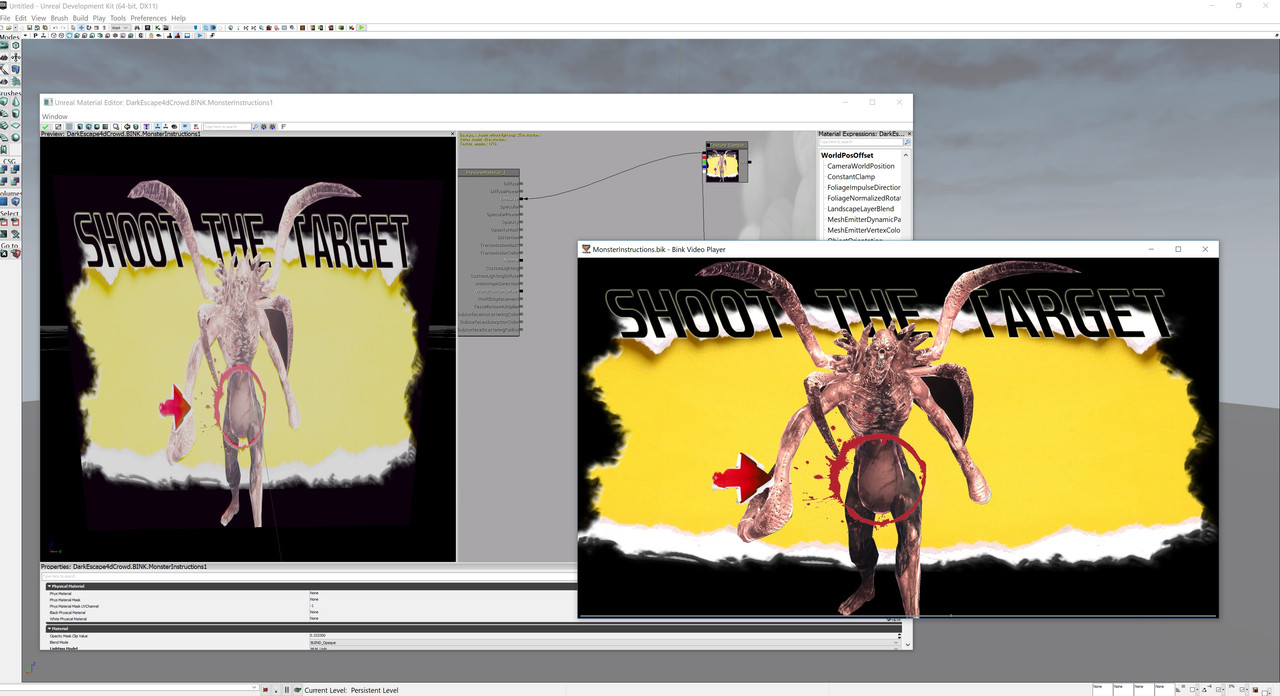Open the bottom status bar command dropdown

[x=254, y=688]
